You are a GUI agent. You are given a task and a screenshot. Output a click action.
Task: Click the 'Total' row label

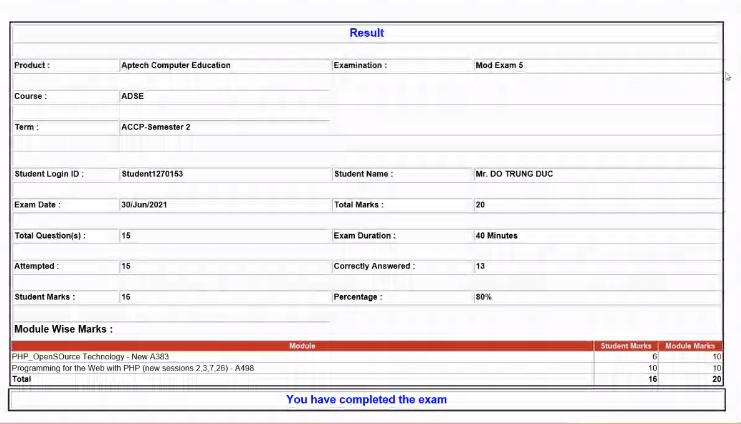(22, 379)
